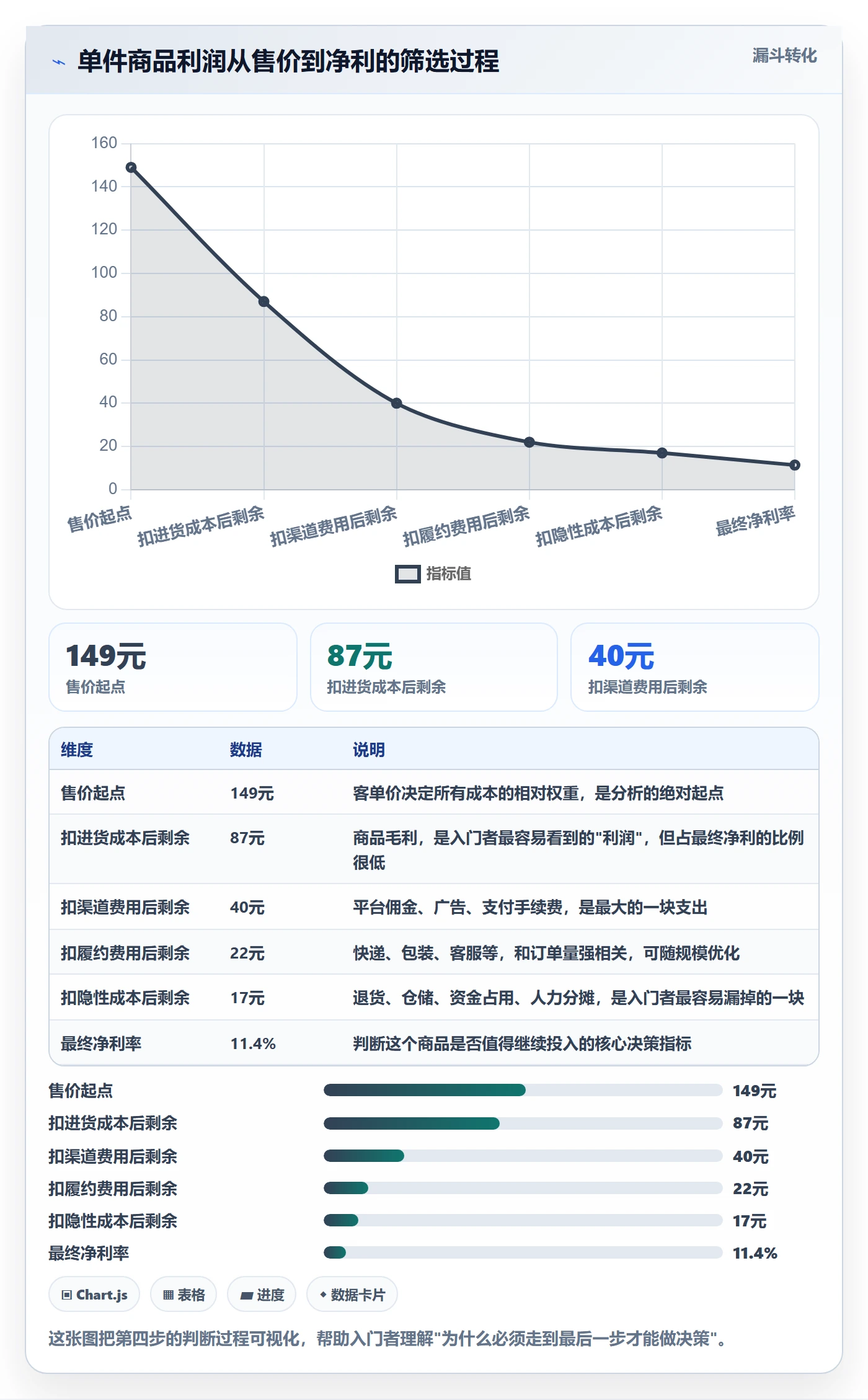Select the 进度 tag chip

click(x=262, y=1295)
